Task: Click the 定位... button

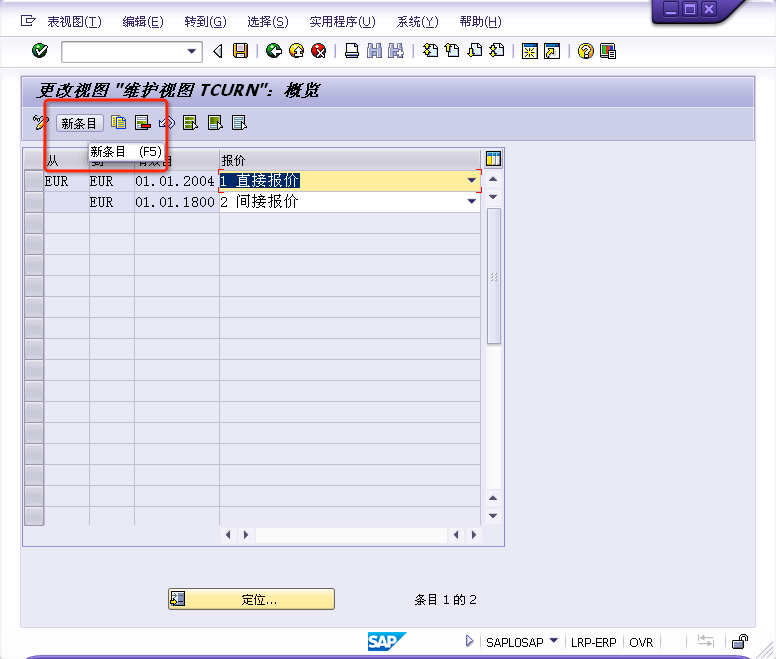Action: 251,599
